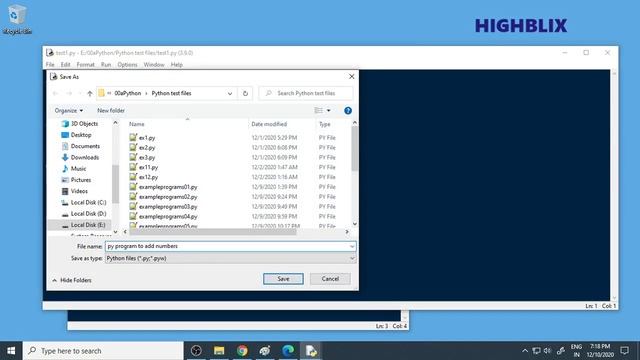The image size is (640, 360).
Task: Open the notification center icon
Action: click(x=624, y=351)
